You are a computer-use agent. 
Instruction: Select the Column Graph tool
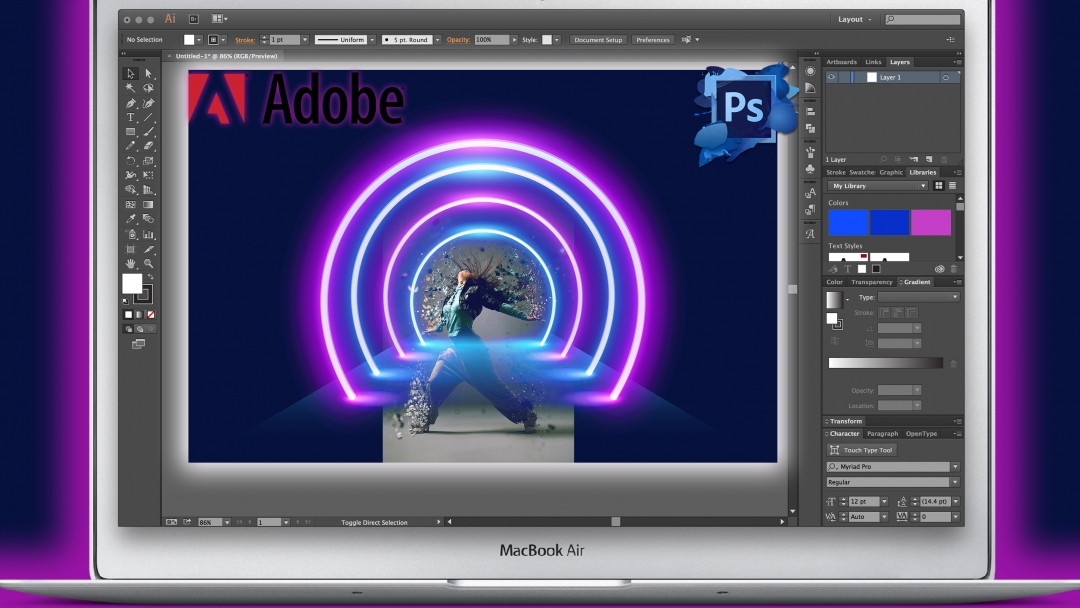(x=148, y=234)
